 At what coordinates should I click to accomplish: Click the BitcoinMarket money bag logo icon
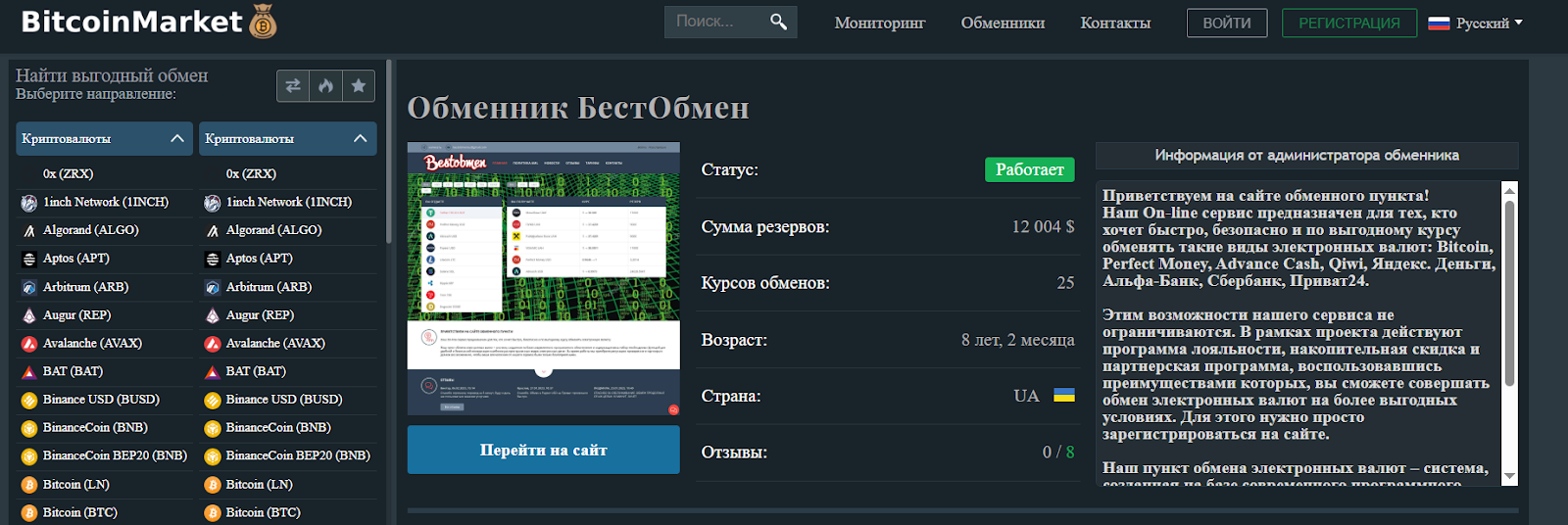tap(263, 22)
